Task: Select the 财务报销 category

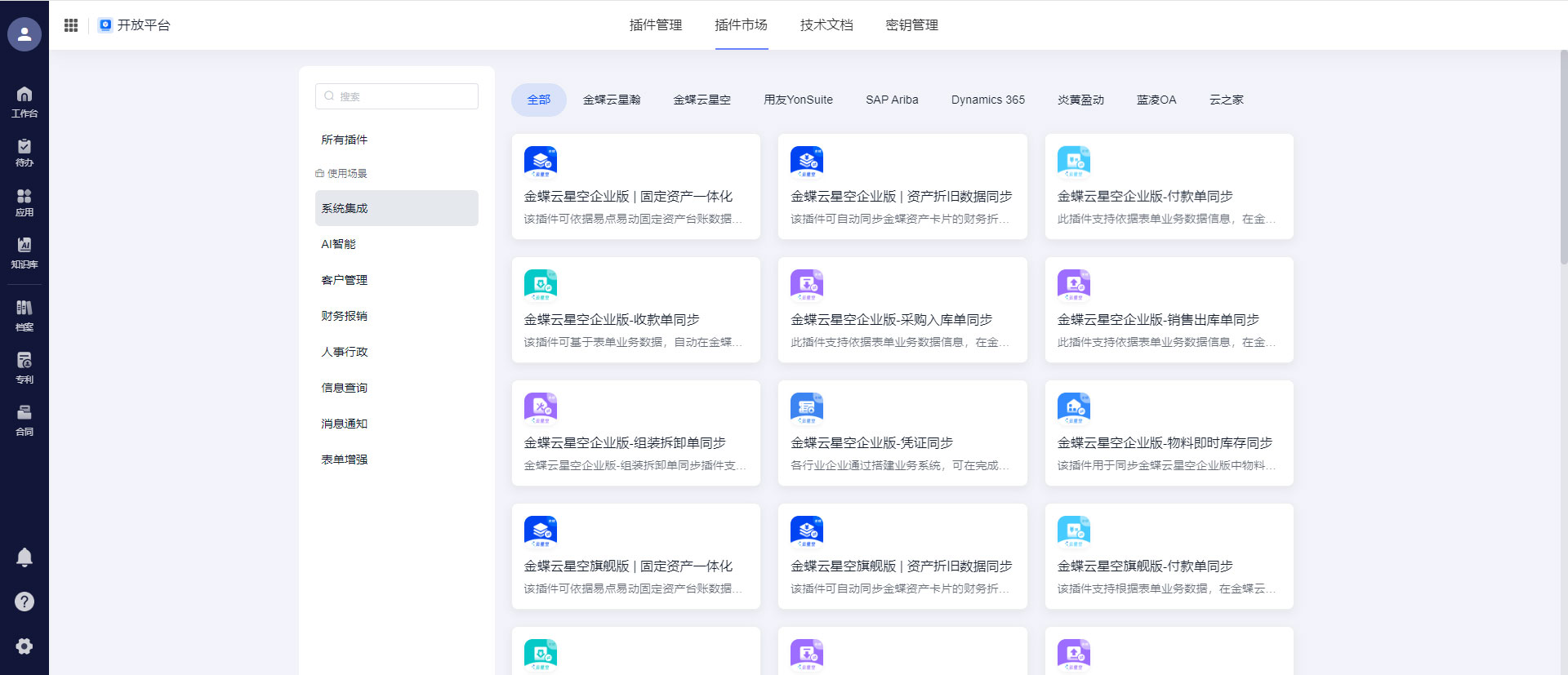Action: tap(344, 316)
